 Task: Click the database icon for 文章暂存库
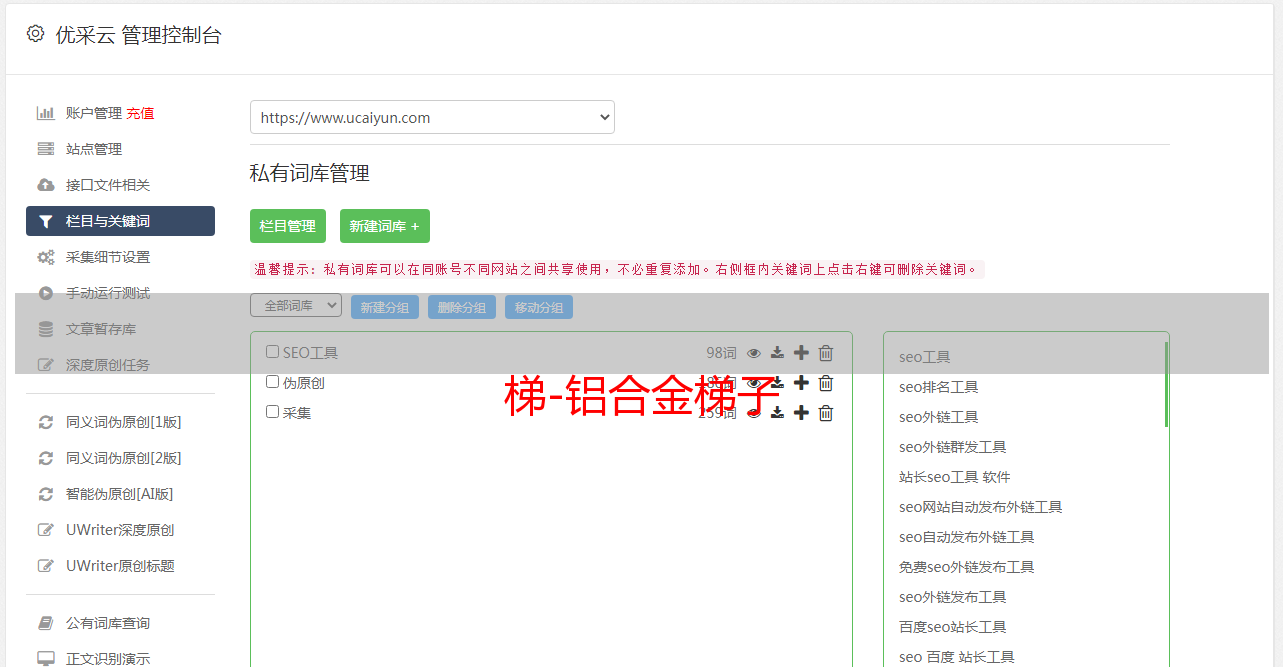pyautogui.click(x=45, y=329)
